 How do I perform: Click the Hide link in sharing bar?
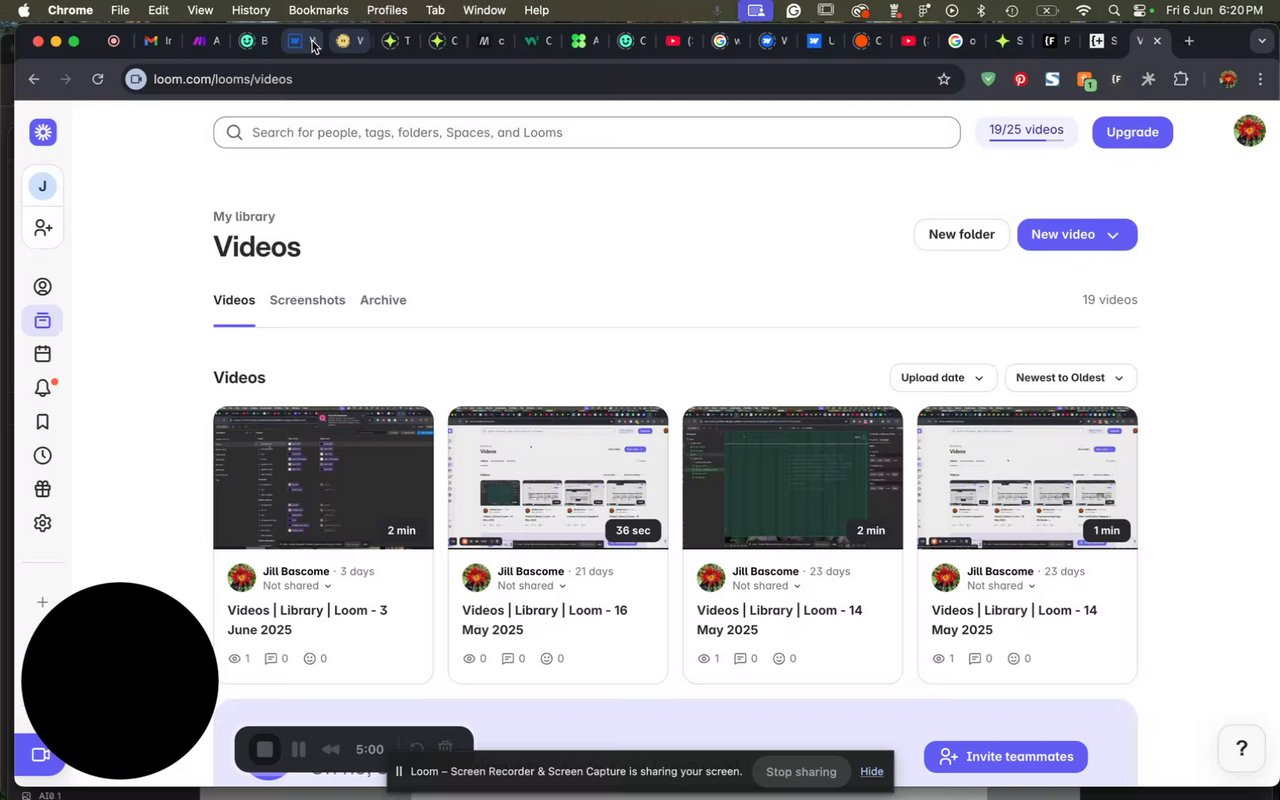(x=872, y=772)
